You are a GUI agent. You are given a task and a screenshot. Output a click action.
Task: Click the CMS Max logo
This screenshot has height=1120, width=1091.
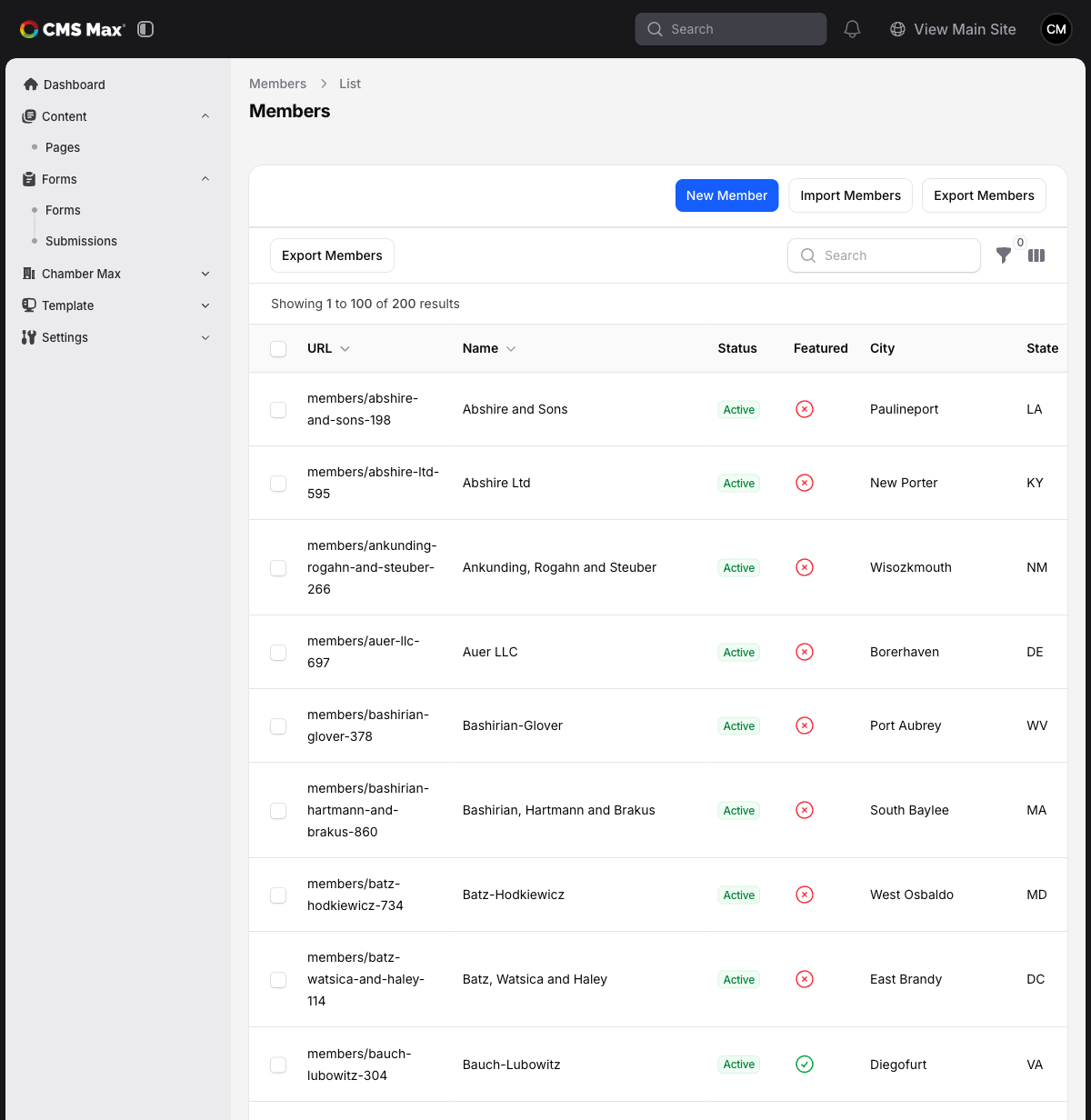point(73,29)
